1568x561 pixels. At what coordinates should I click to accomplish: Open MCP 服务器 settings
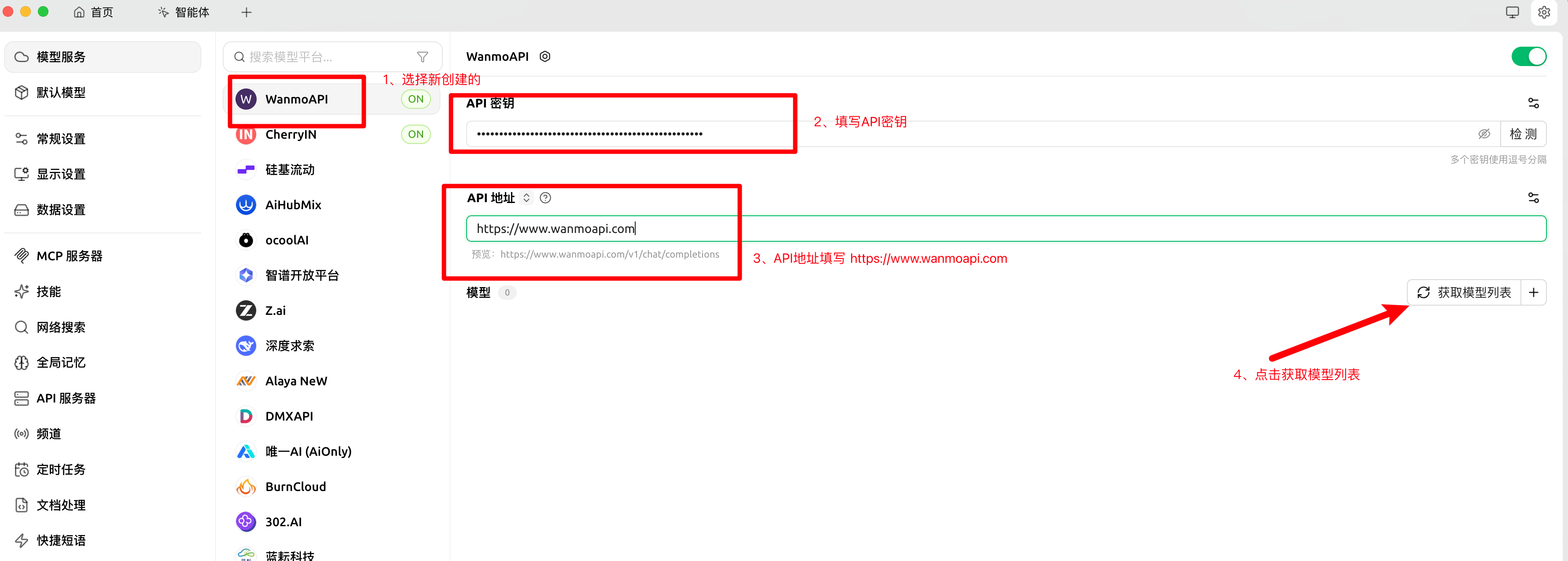coord(102,256)
